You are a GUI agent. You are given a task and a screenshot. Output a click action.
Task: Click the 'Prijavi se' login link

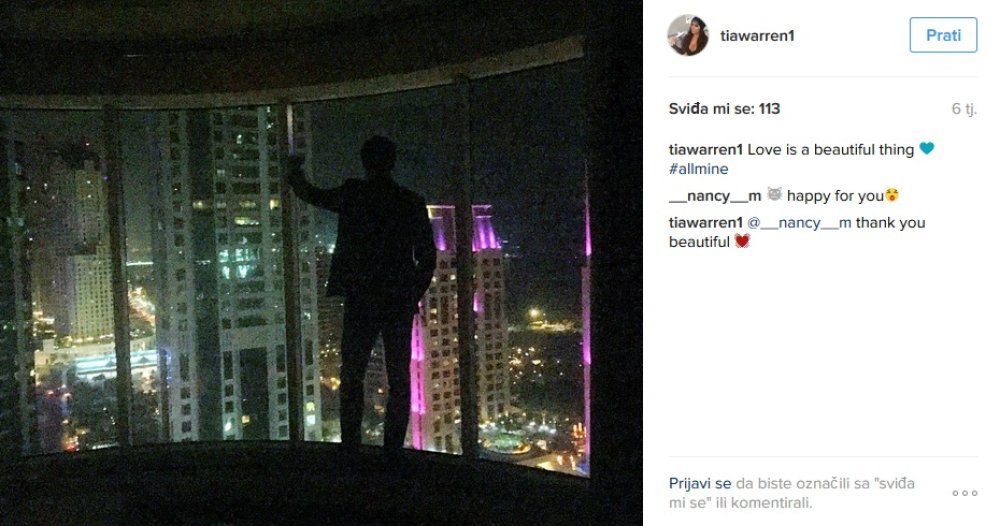coord(700,483)
